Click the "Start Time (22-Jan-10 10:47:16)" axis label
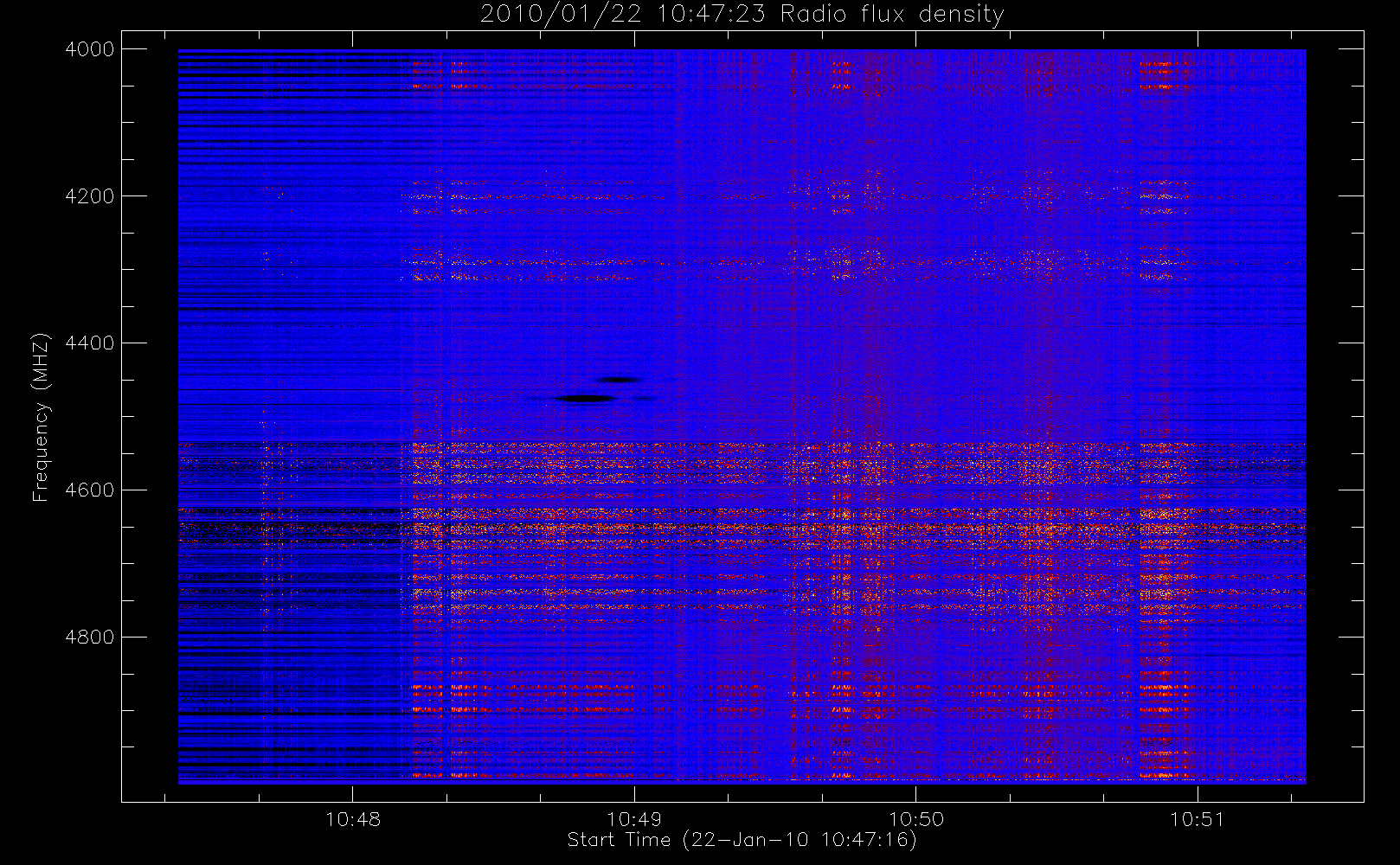The image size is (1400, 865). (x=742, y=840)
